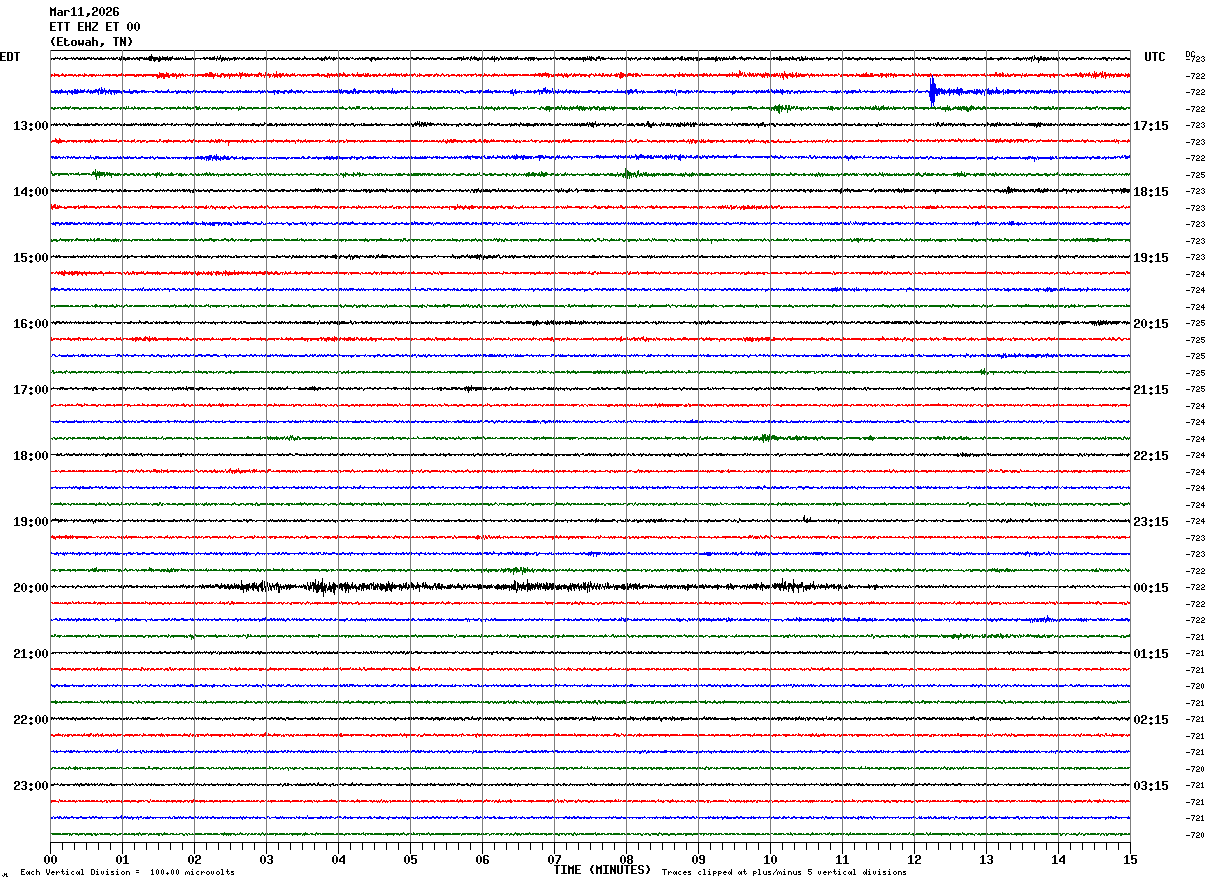Screen dimensions: 1210x886
Task: Click the 20:00 EDT time label
Action: pos(30,588)
